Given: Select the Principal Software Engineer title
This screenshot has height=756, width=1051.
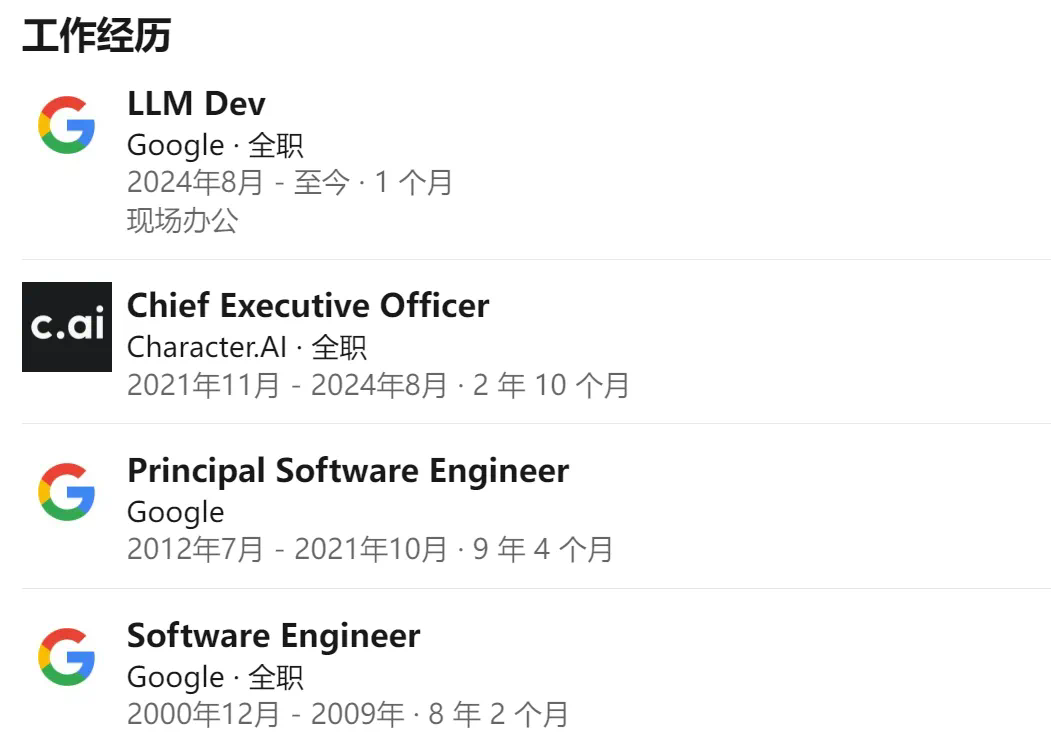Looking at the screenshot, I should pos(347,470).
